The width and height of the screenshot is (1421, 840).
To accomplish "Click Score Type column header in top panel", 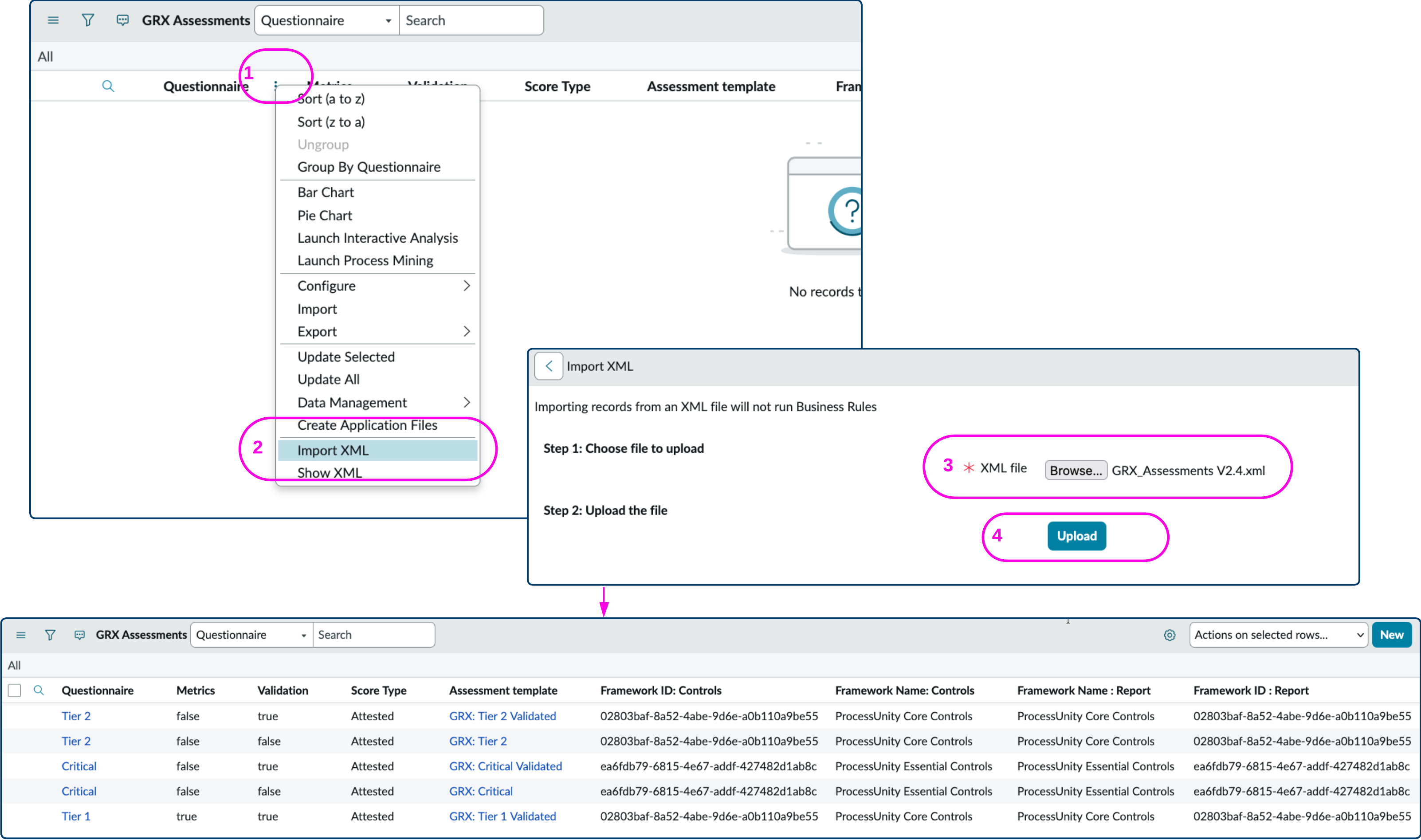I will (x=557, y=86).
